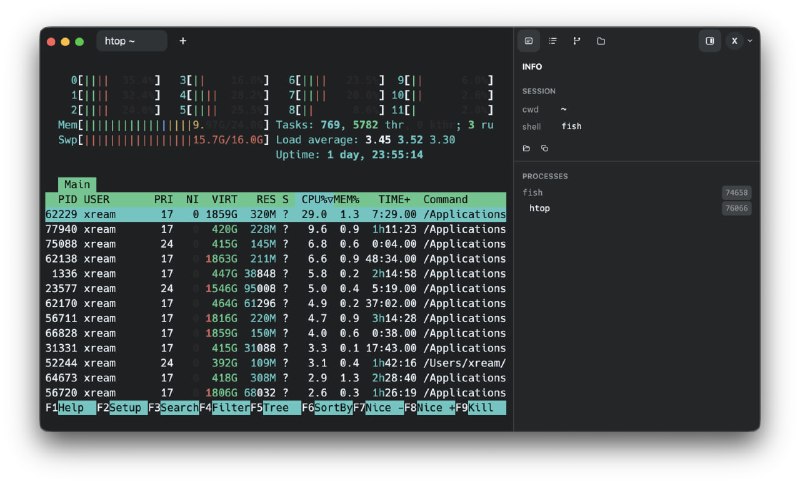Select process row with PID 56720

click(x=276, y=393)
